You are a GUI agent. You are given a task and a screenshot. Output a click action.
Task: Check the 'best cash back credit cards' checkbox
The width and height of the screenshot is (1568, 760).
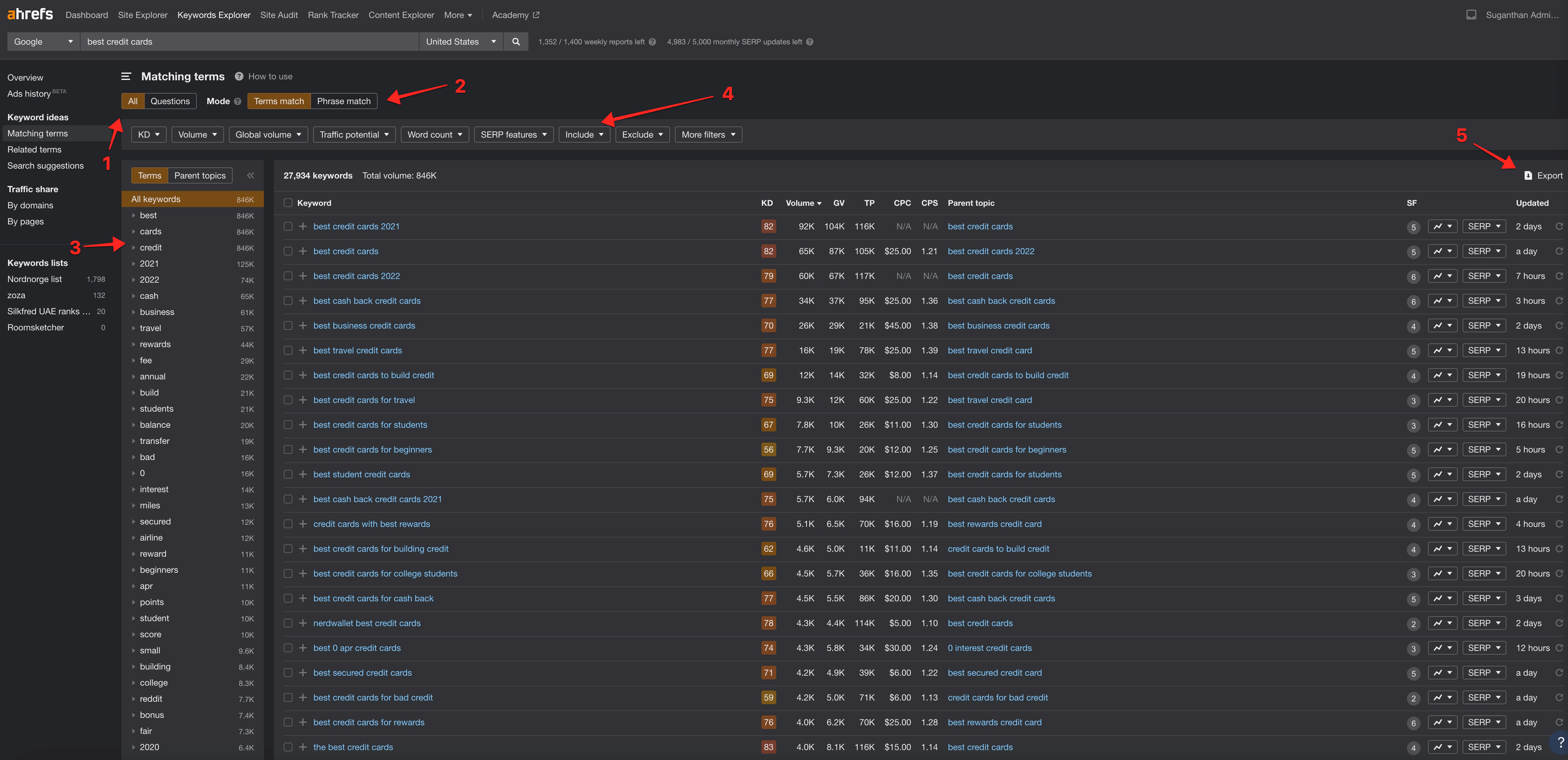pyautogui.click(x=288, y=301)
